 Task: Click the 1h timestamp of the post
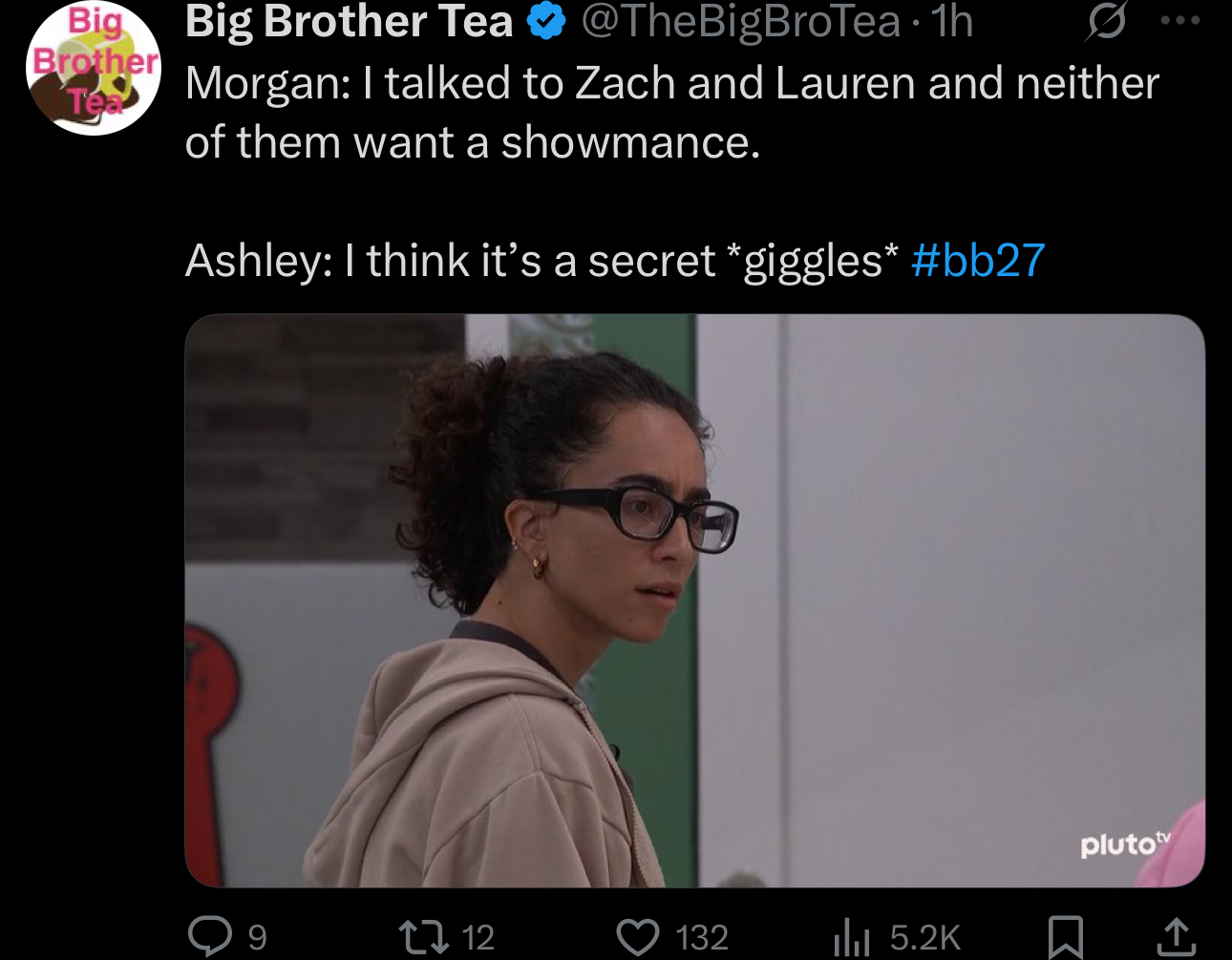[951, 23]
